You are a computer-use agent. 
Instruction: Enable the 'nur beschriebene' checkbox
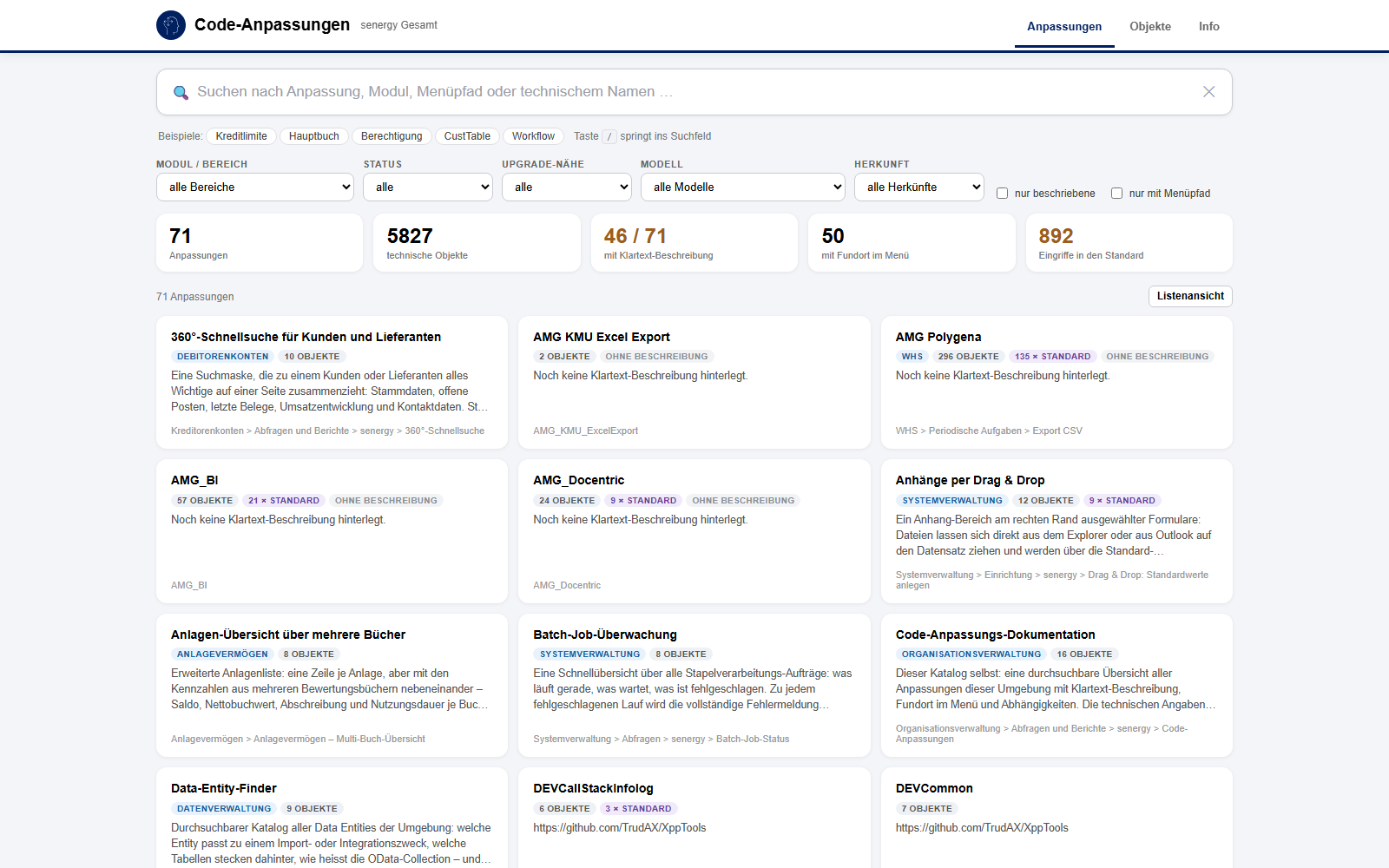point(1002,194)
